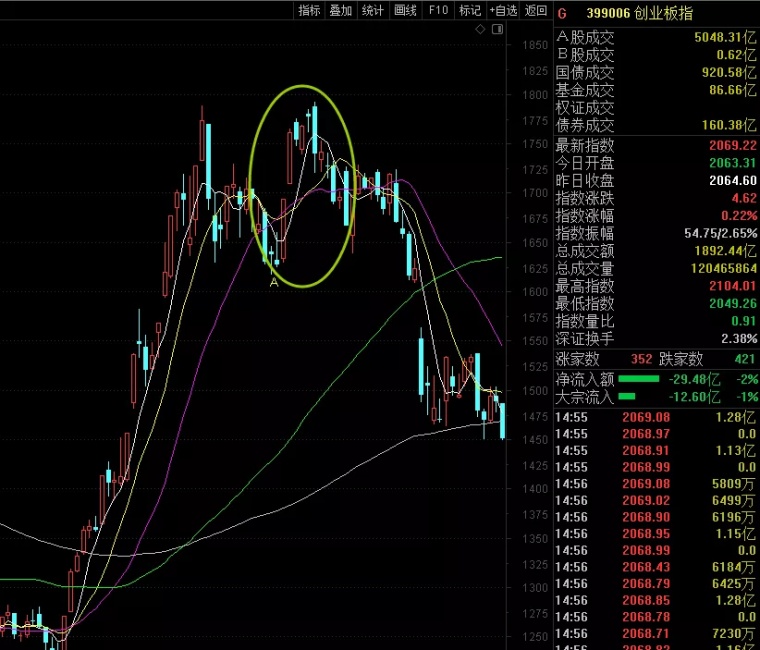Click the 涨家数 count 352
The width and height of the screenshot is (760, 650).
tap(641, 359)
